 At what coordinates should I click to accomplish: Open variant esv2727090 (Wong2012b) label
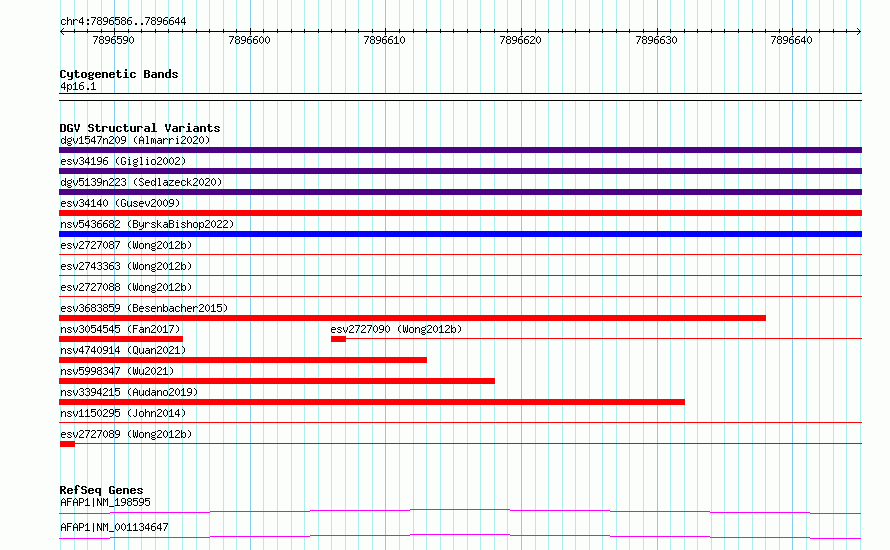point(396,329)
